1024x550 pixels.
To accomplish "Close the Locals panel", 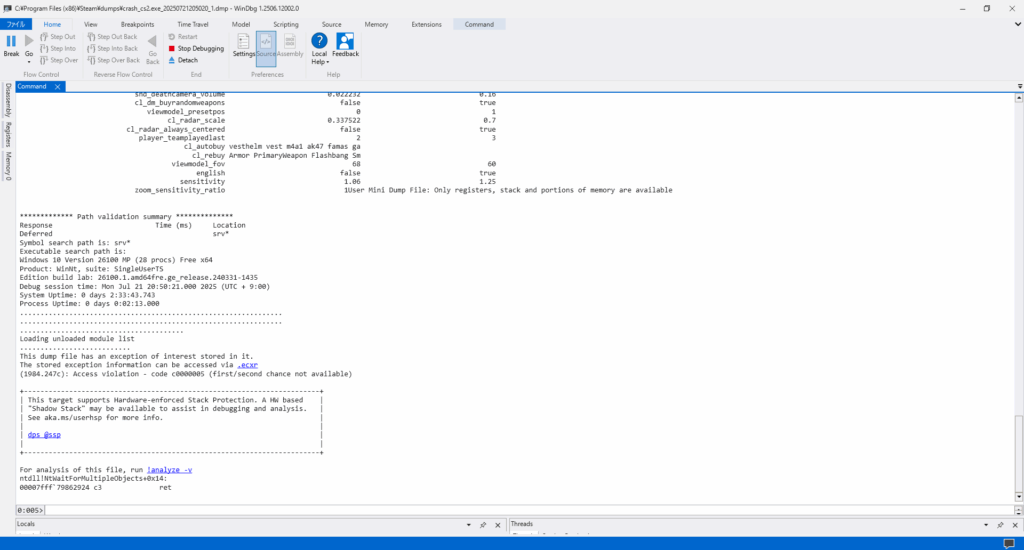I will [498, 525].
